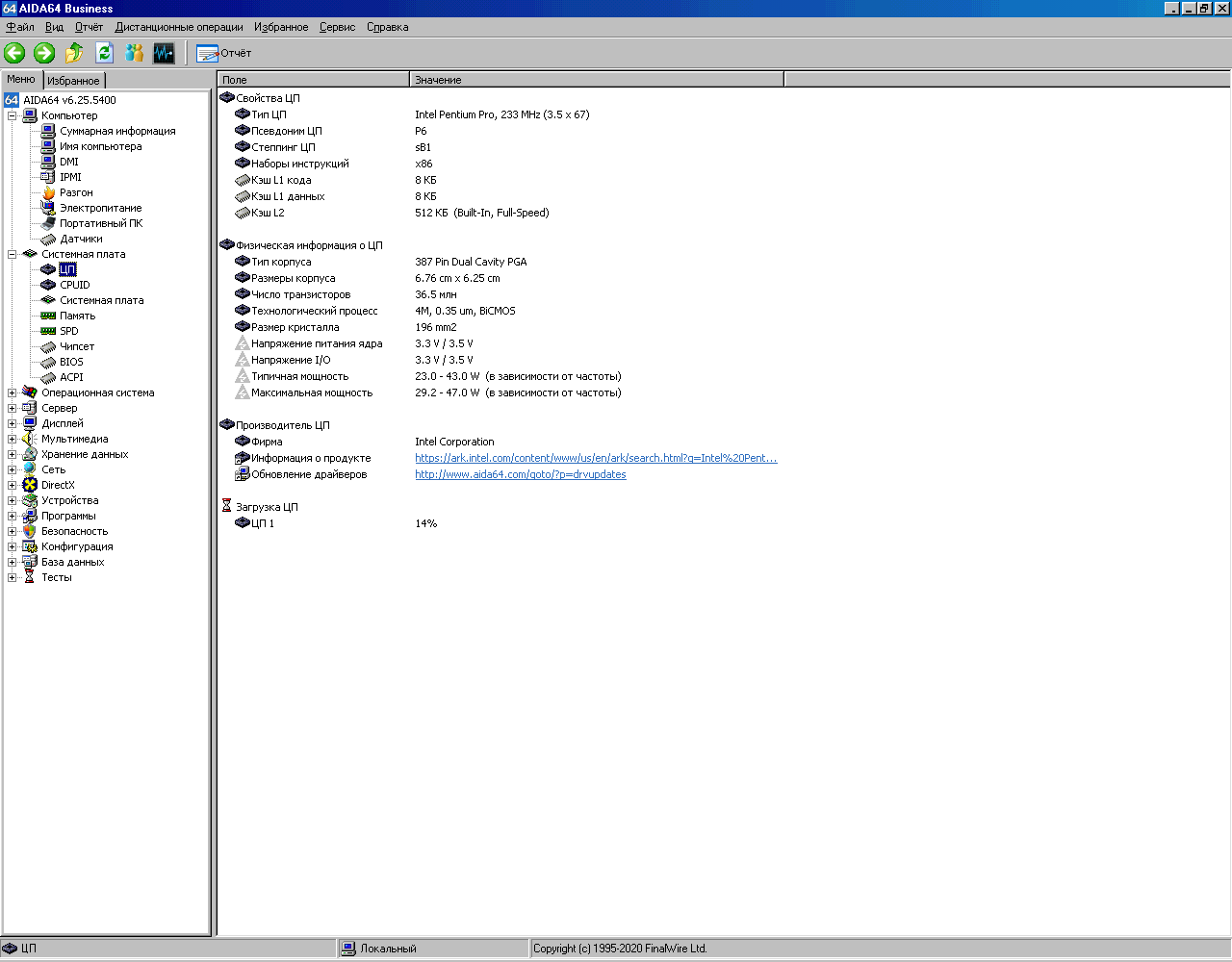Open the Датчики sensors node
1232x962 pixels.
[81, 239]
